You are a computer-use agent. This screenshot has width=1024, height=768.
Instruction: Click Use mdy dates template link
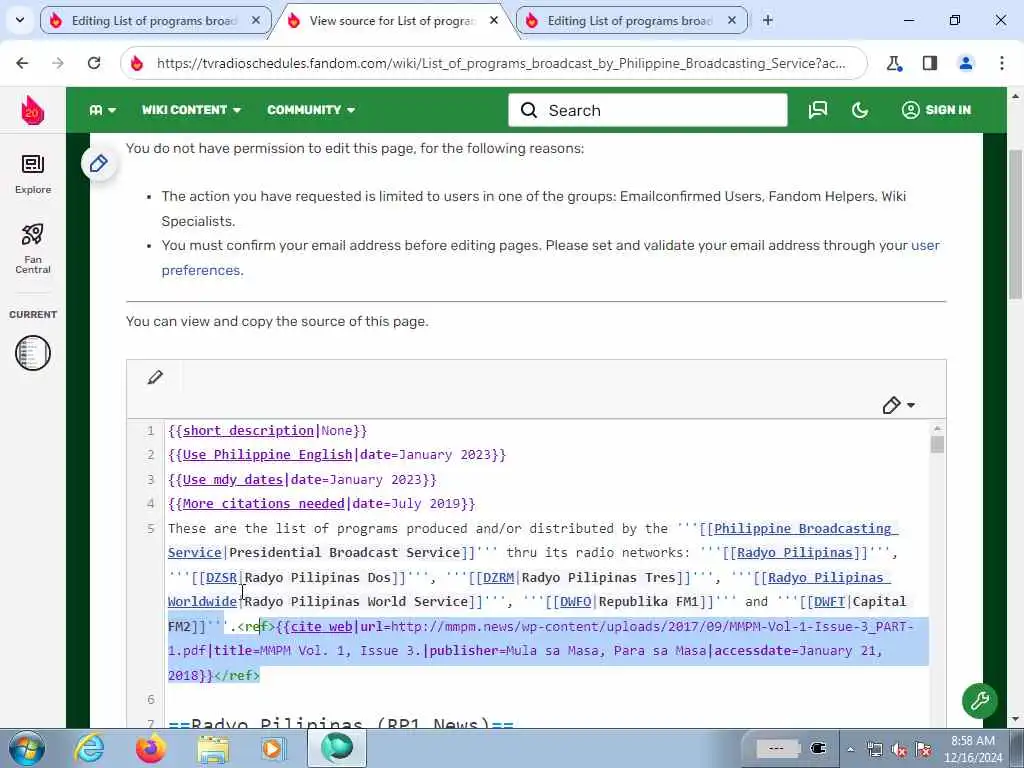pos(232,479)
